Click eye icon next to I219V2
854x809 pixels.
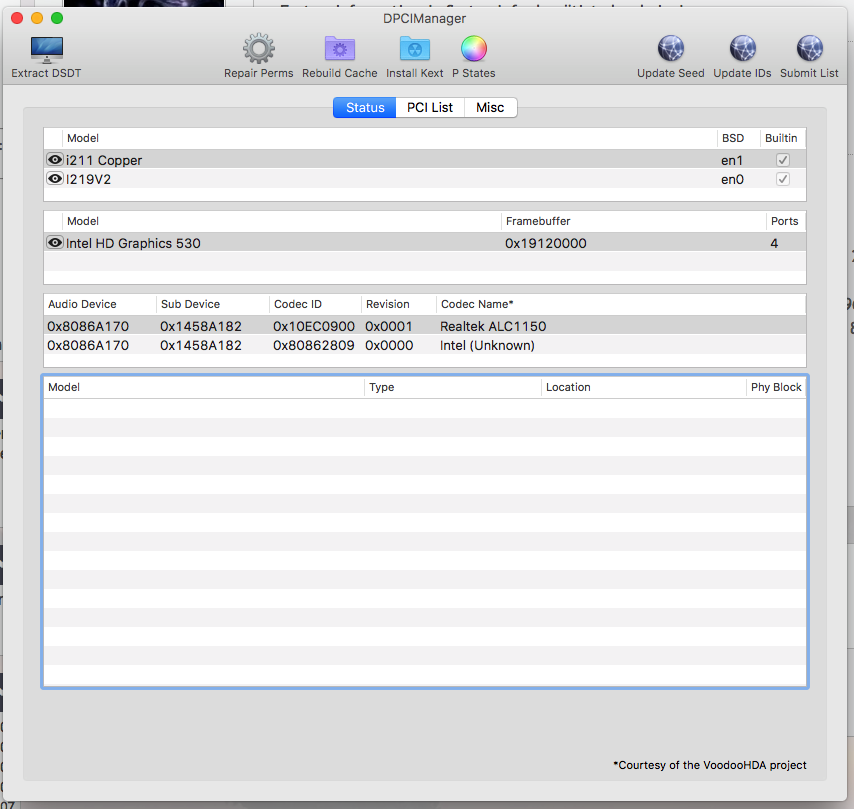(55, 179)
